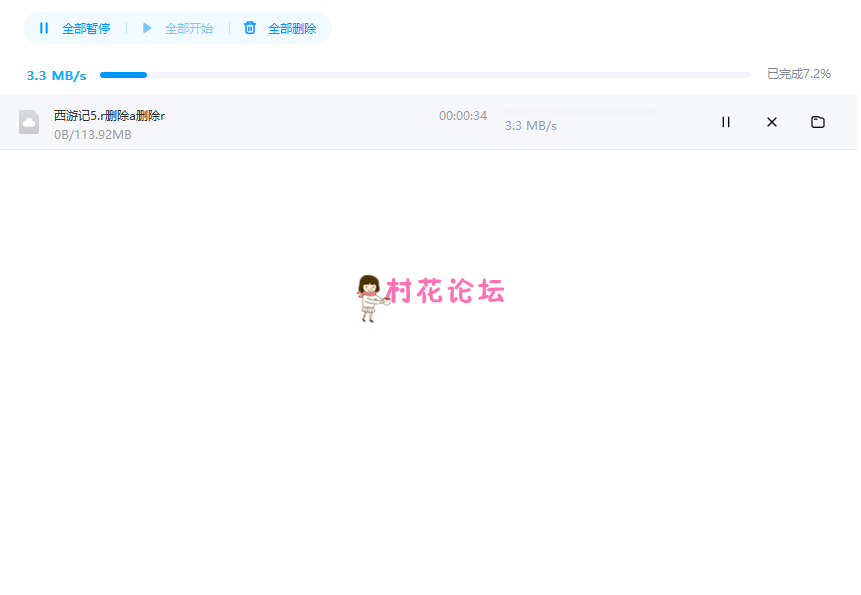Cancel the 西游记5 download with the X
The height and width of the screenshot is (595, 861).
click(x=772, y=122)
